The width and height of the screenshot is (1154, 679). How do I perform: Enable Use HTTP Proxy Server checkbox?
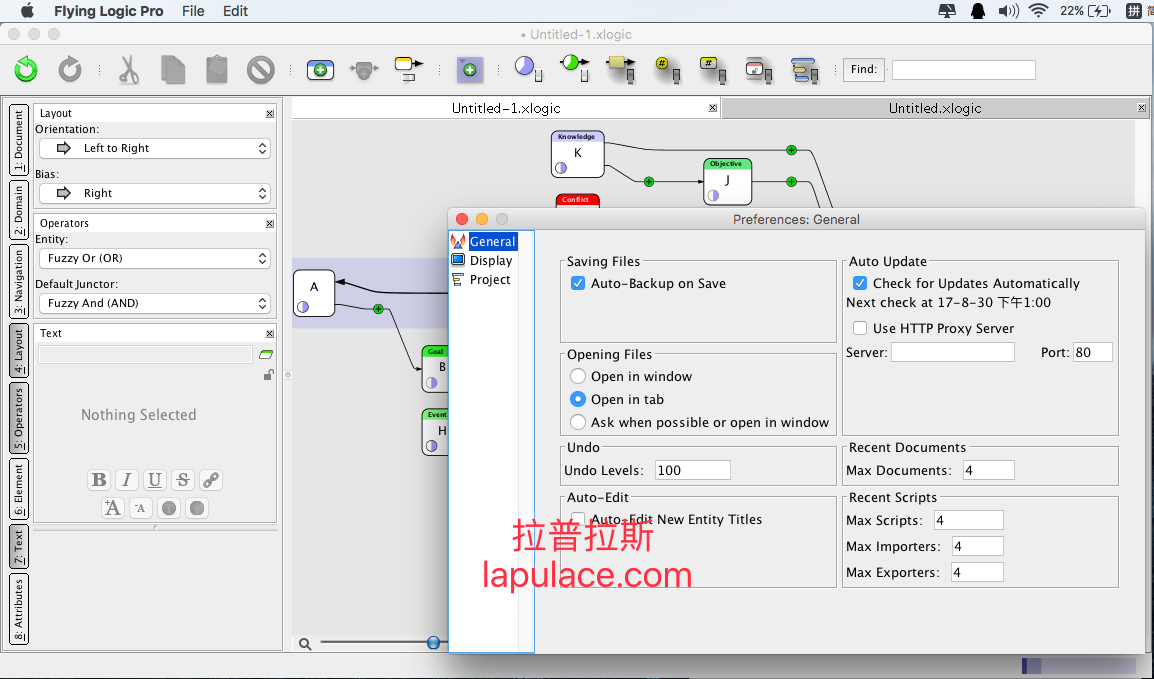(860, 328)
